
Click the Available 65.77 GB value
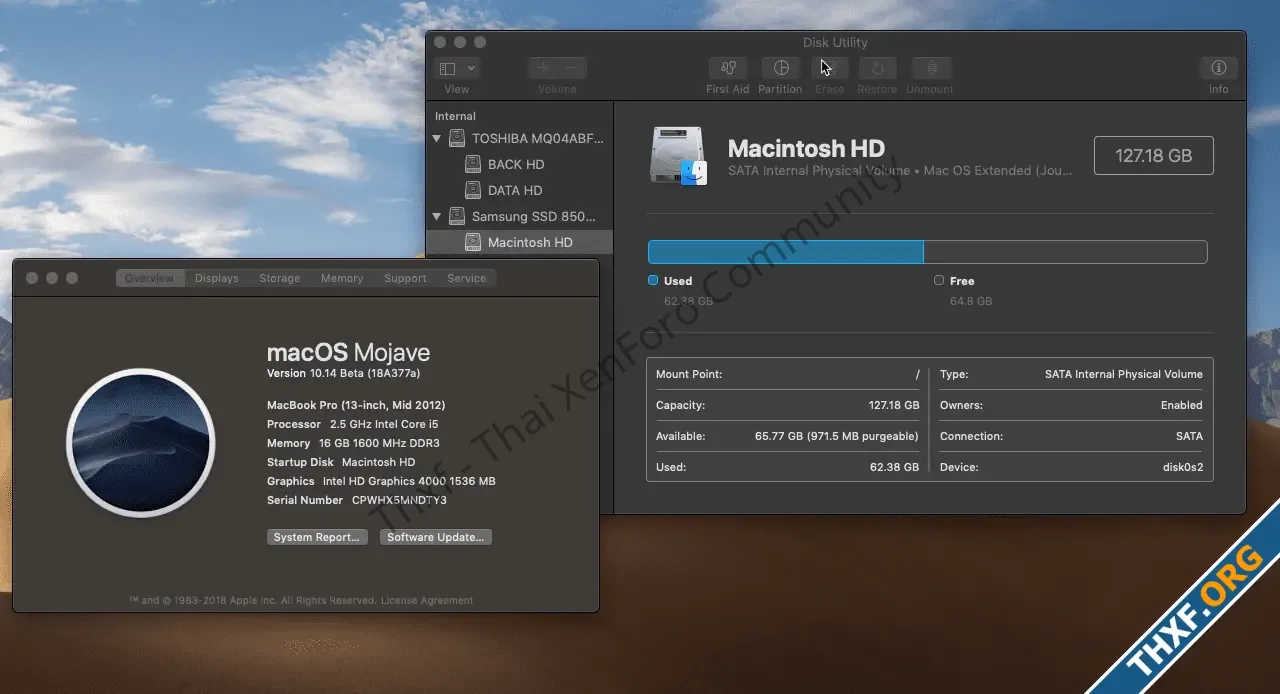point(837,436)
